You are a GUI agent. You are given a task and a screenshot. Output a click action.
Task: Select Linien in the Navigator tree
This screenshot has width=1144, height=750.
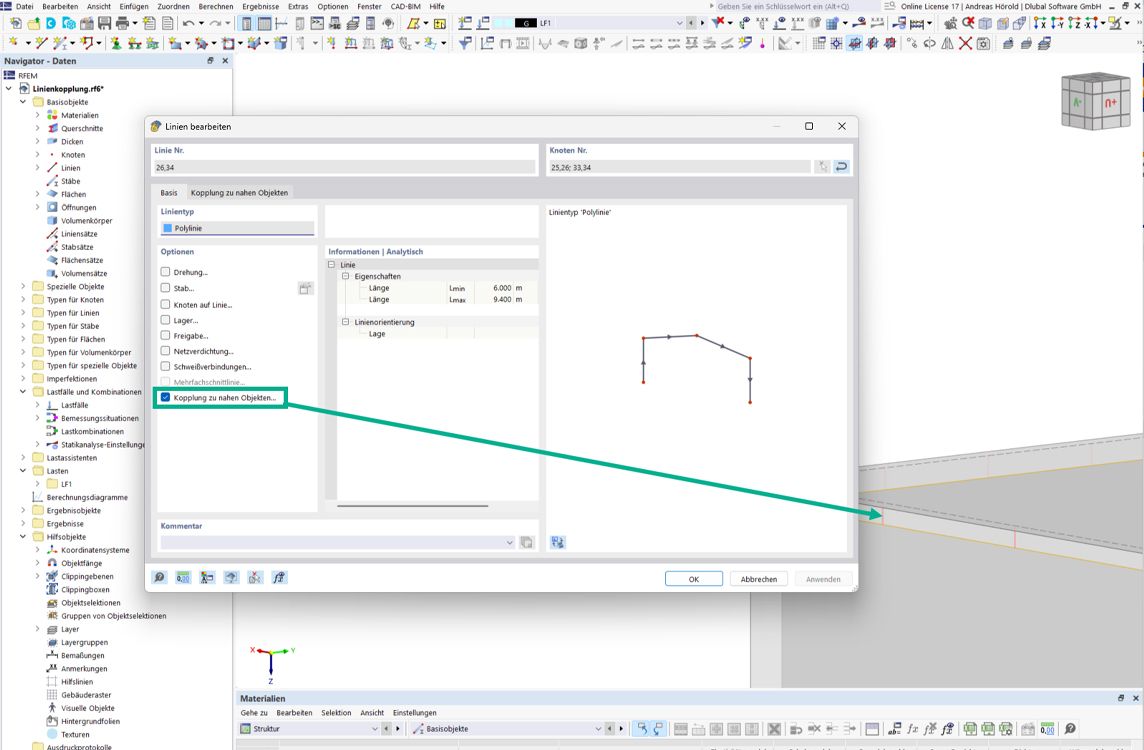pyautogui.click(x=71, y=168)
